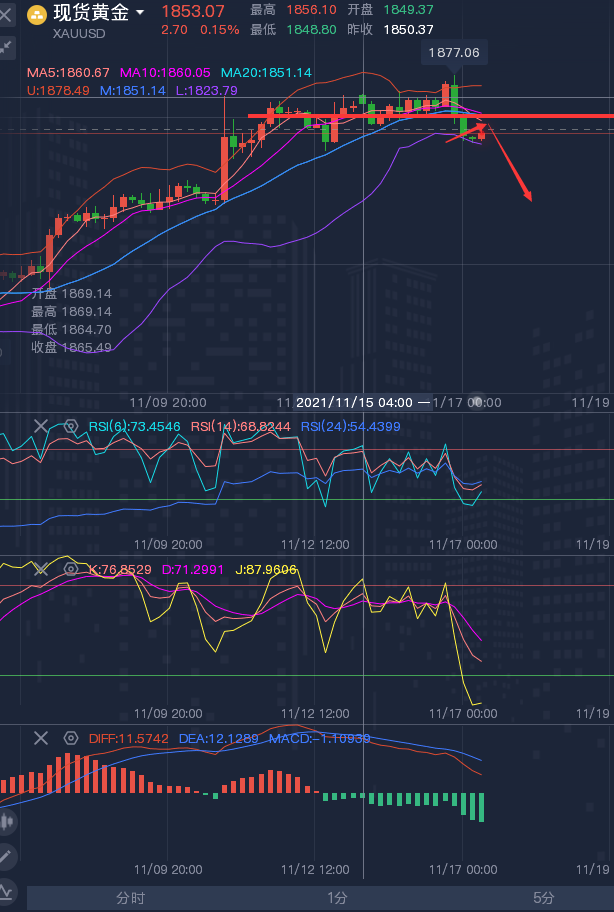
Task: Tap the Bollinger upper band label U:1878.49
Action: (x=58, y=91)
